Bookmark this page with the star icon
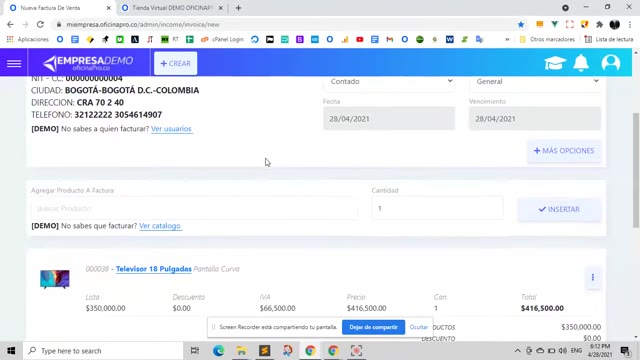 coord(521,24)
